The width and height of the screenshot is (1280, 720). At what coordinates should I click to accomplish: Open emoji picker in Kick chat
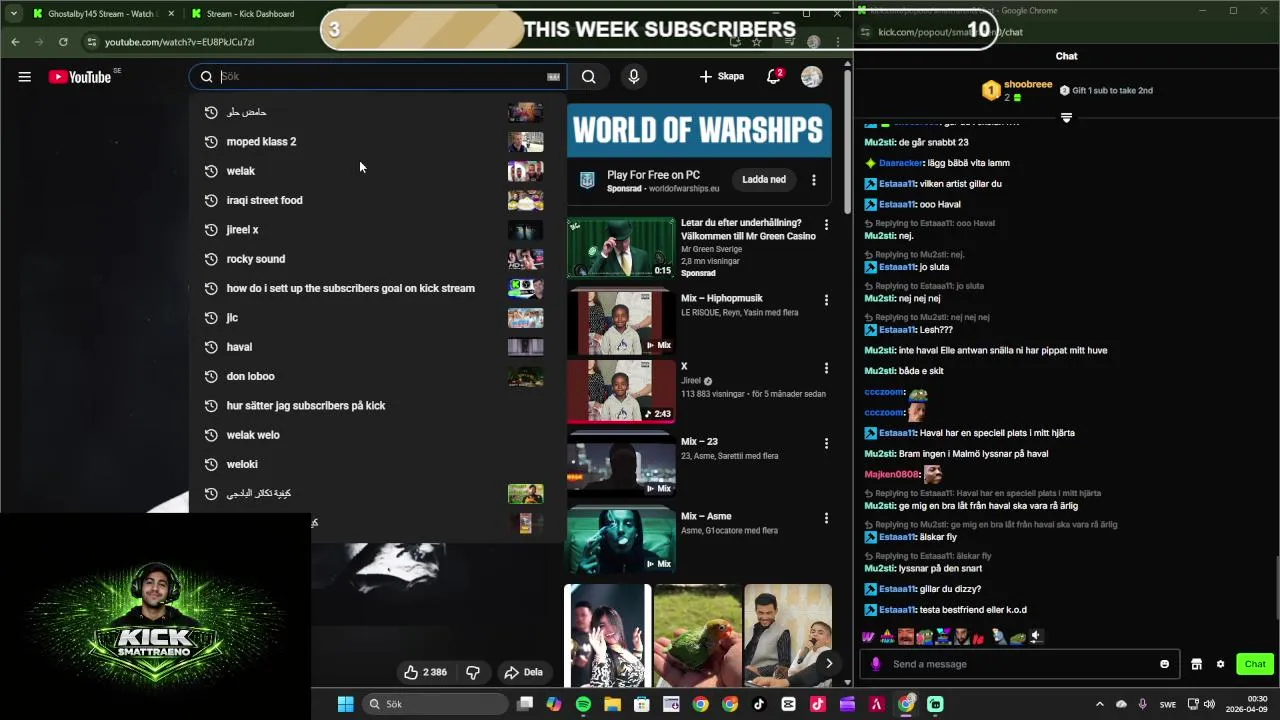[1164, 664]
